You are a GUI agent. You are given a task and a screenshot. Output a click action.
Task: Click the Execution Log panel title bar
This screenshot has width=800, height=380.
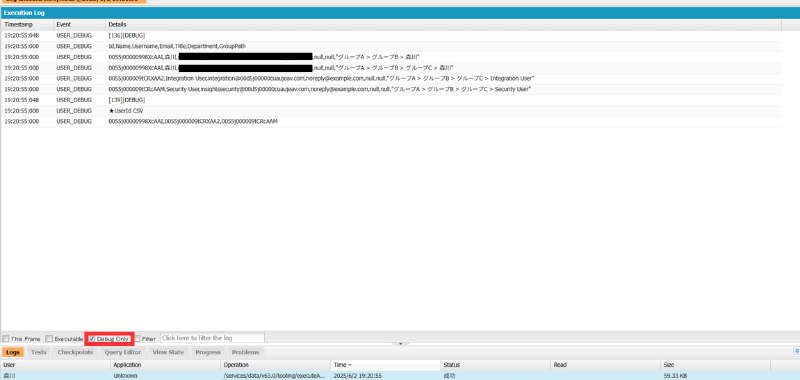[400, 13]
